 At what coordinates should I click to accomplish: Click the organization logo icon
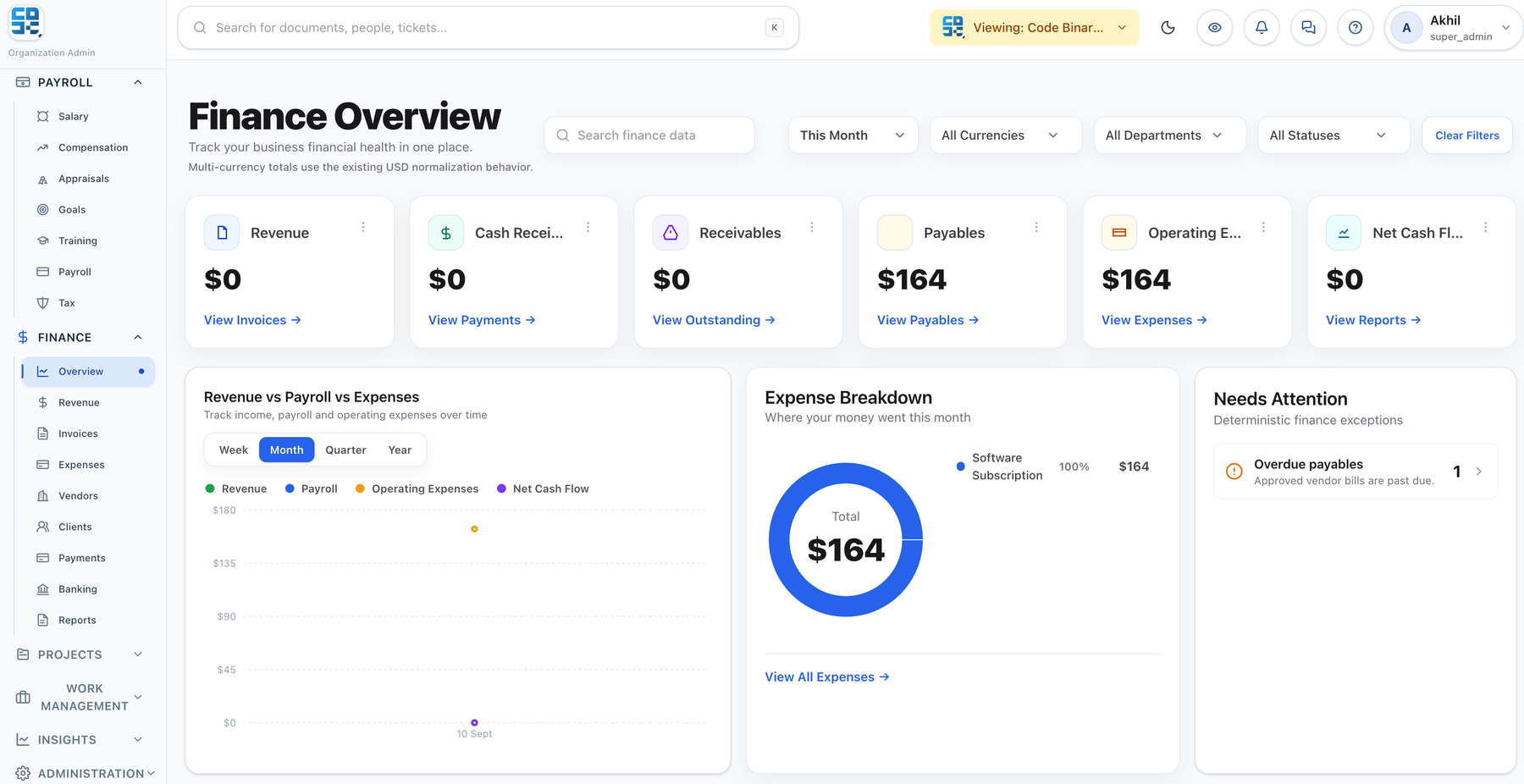25,23
